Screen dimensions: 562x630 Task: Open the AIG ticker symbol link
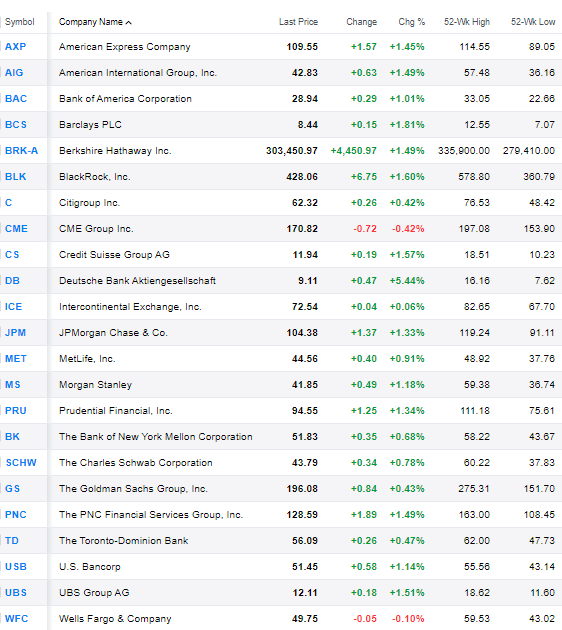[x=14, y=73]
